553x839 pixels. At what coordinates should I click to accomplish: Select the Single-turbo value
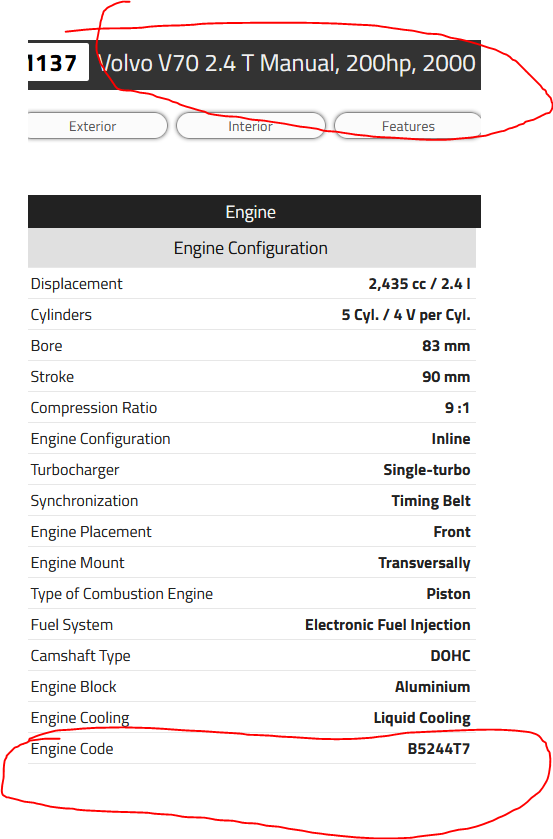(427, 470)
